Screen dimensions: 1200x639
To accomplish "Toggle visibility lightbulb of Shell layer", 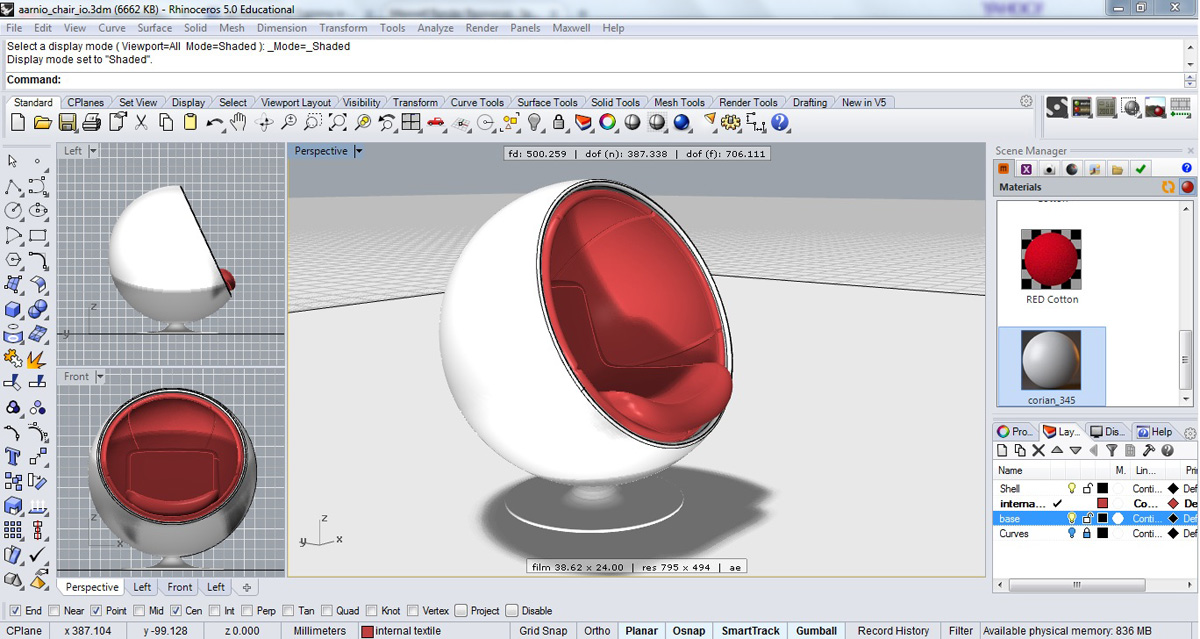I will coord(1071,489).
